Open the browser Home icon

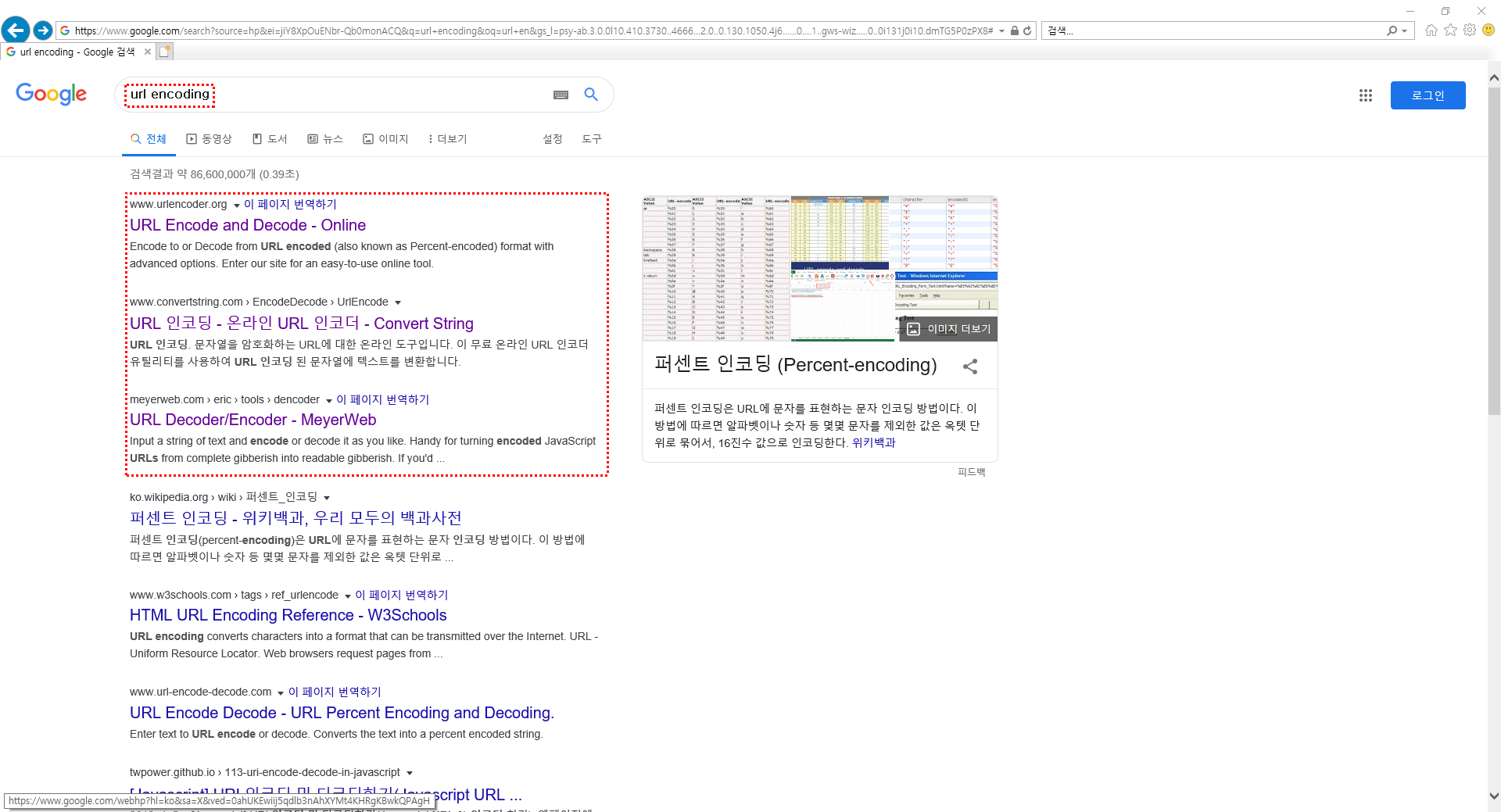coord(1431,30)
